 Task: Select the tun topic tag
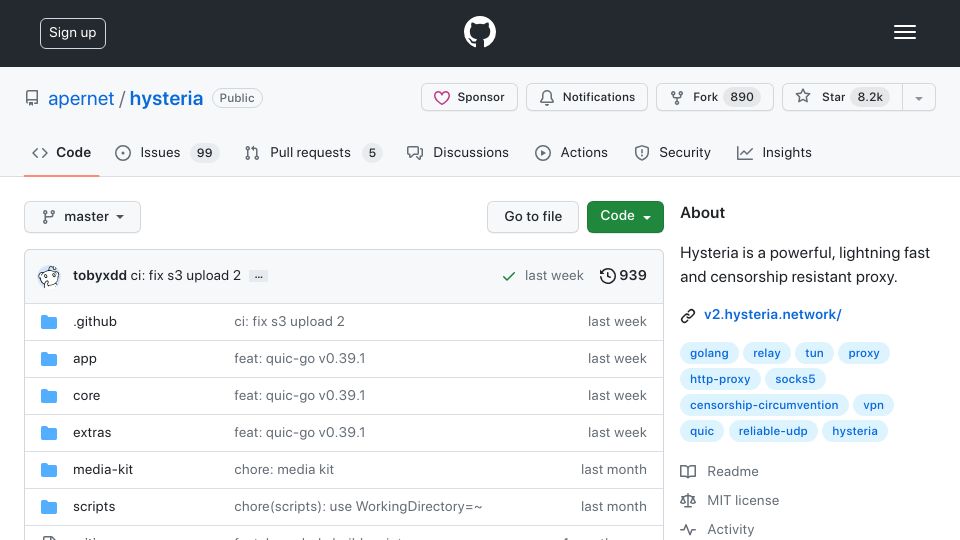pyautogui.click(x=814, y=353)
